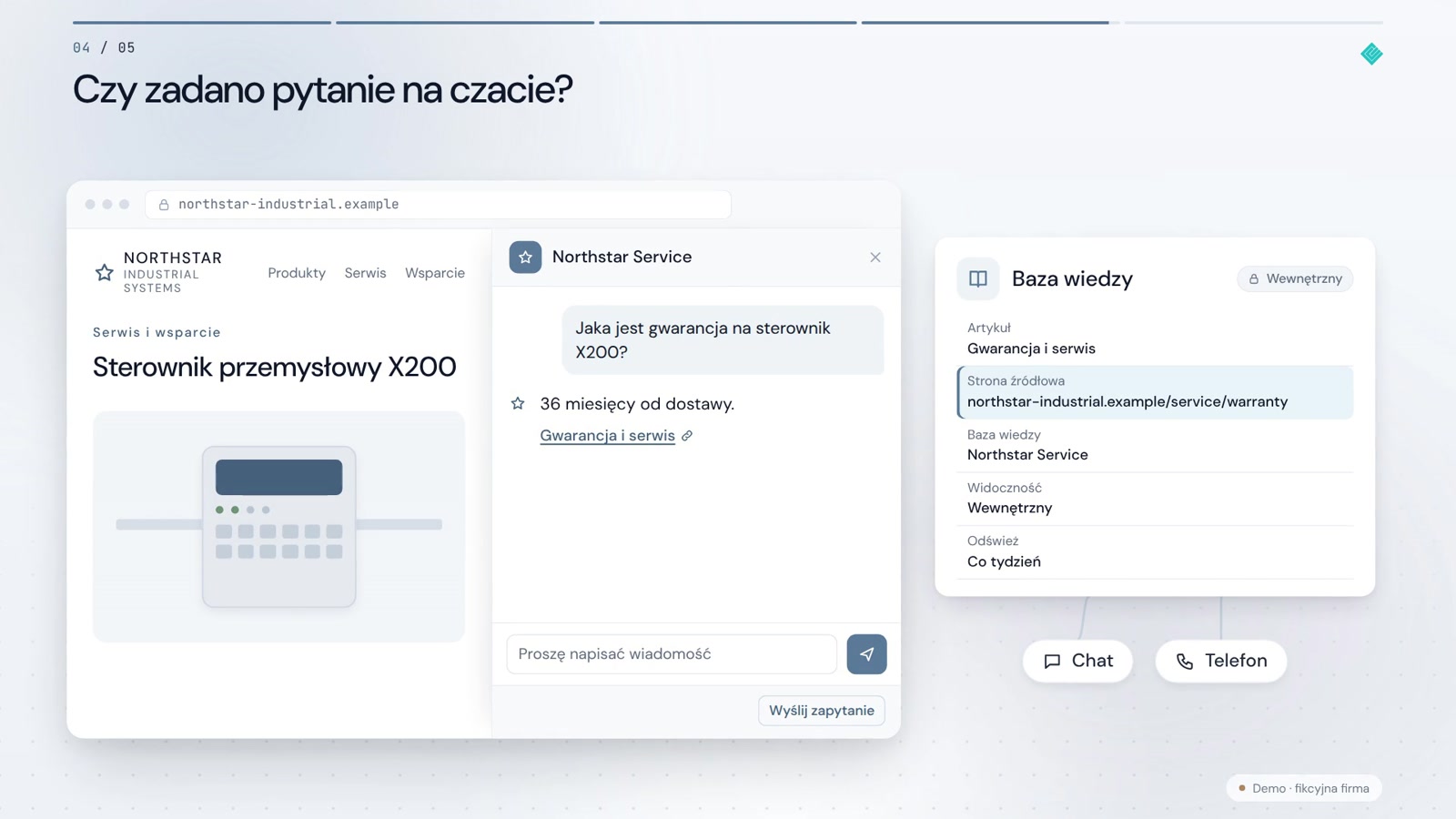Click the Wewnętrzny badge

point(1295,278)
